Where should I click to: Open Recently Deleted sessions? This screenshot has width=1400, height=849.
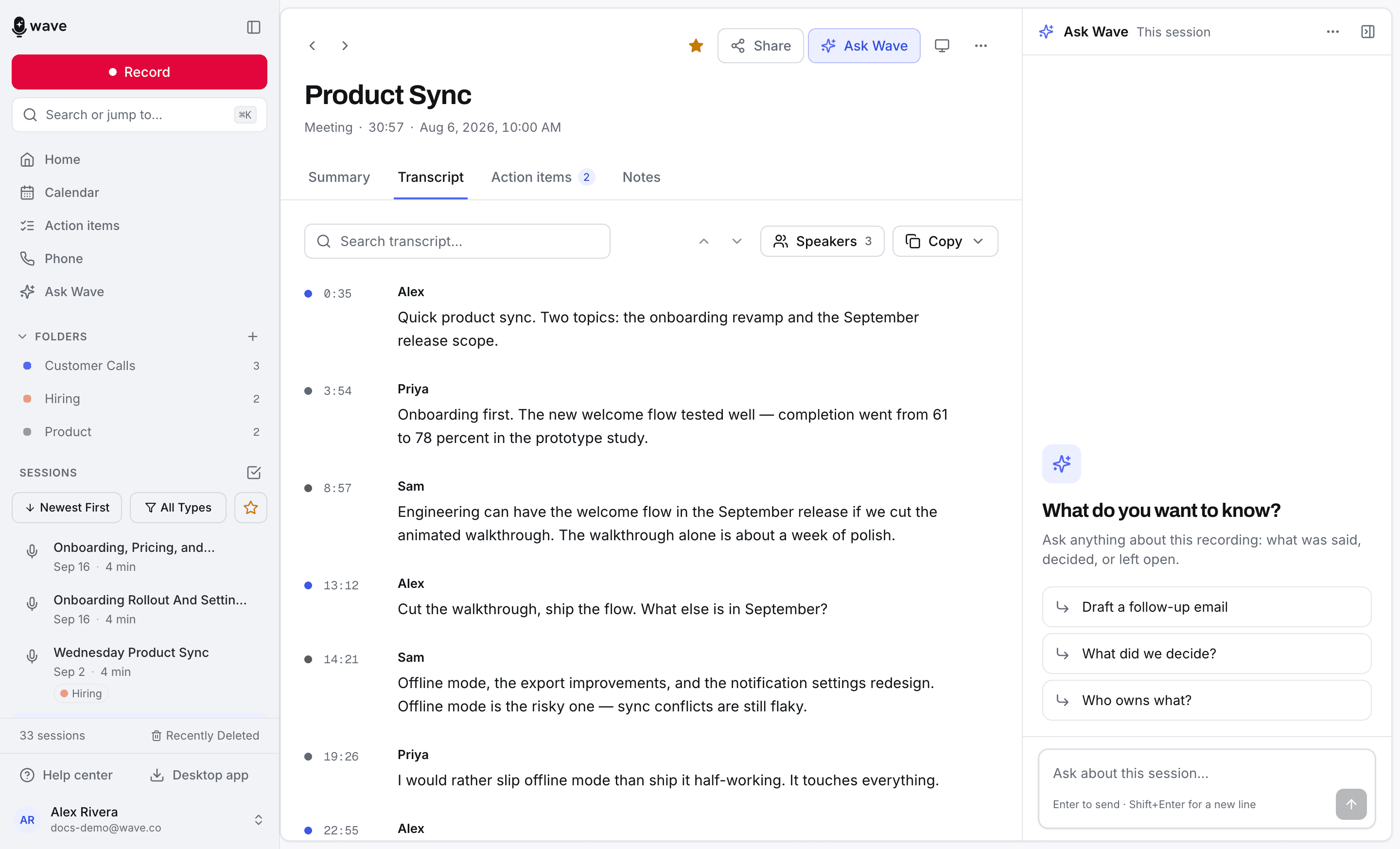[205, 735]
